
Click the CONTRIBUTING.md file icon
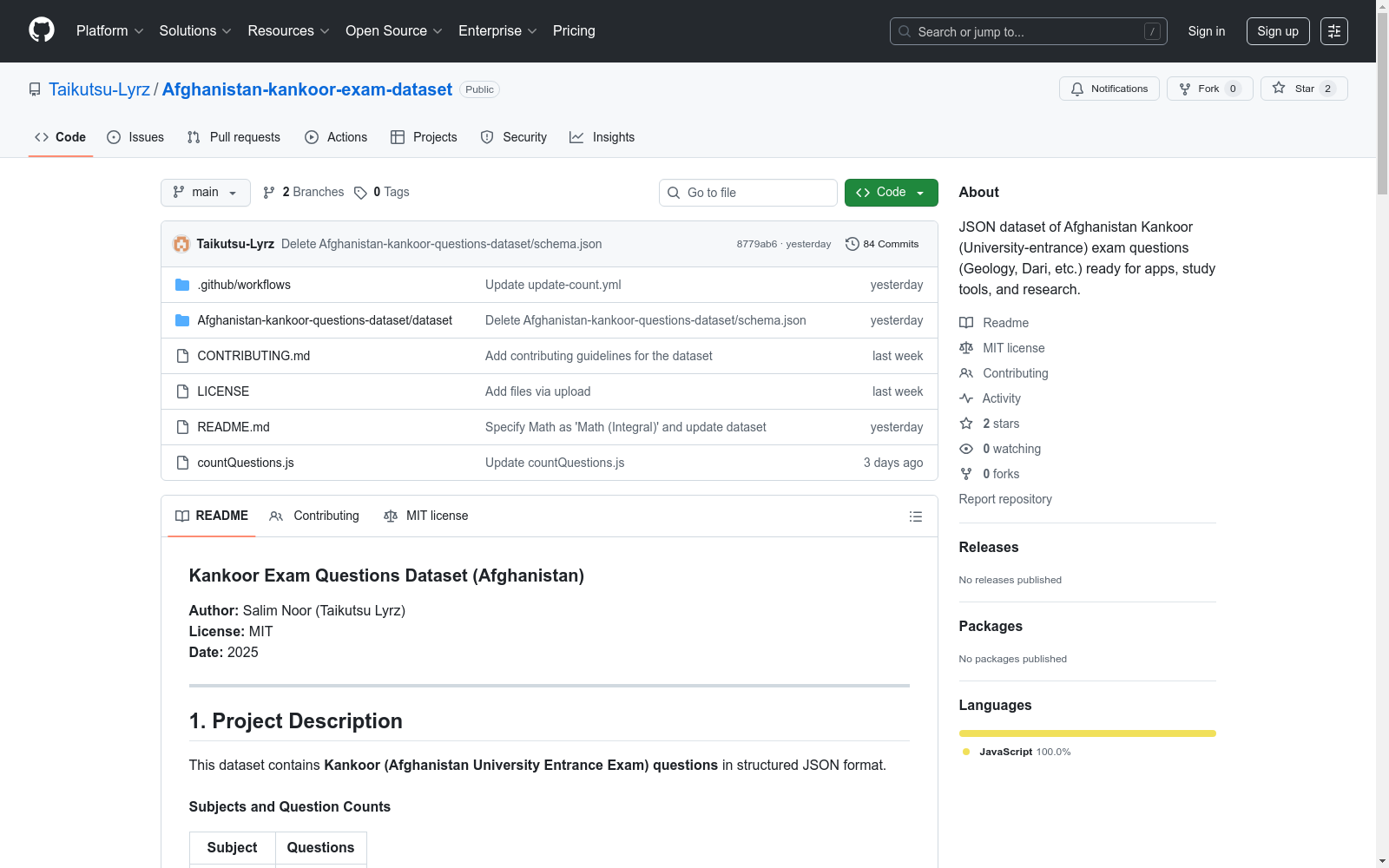point(182,356)
